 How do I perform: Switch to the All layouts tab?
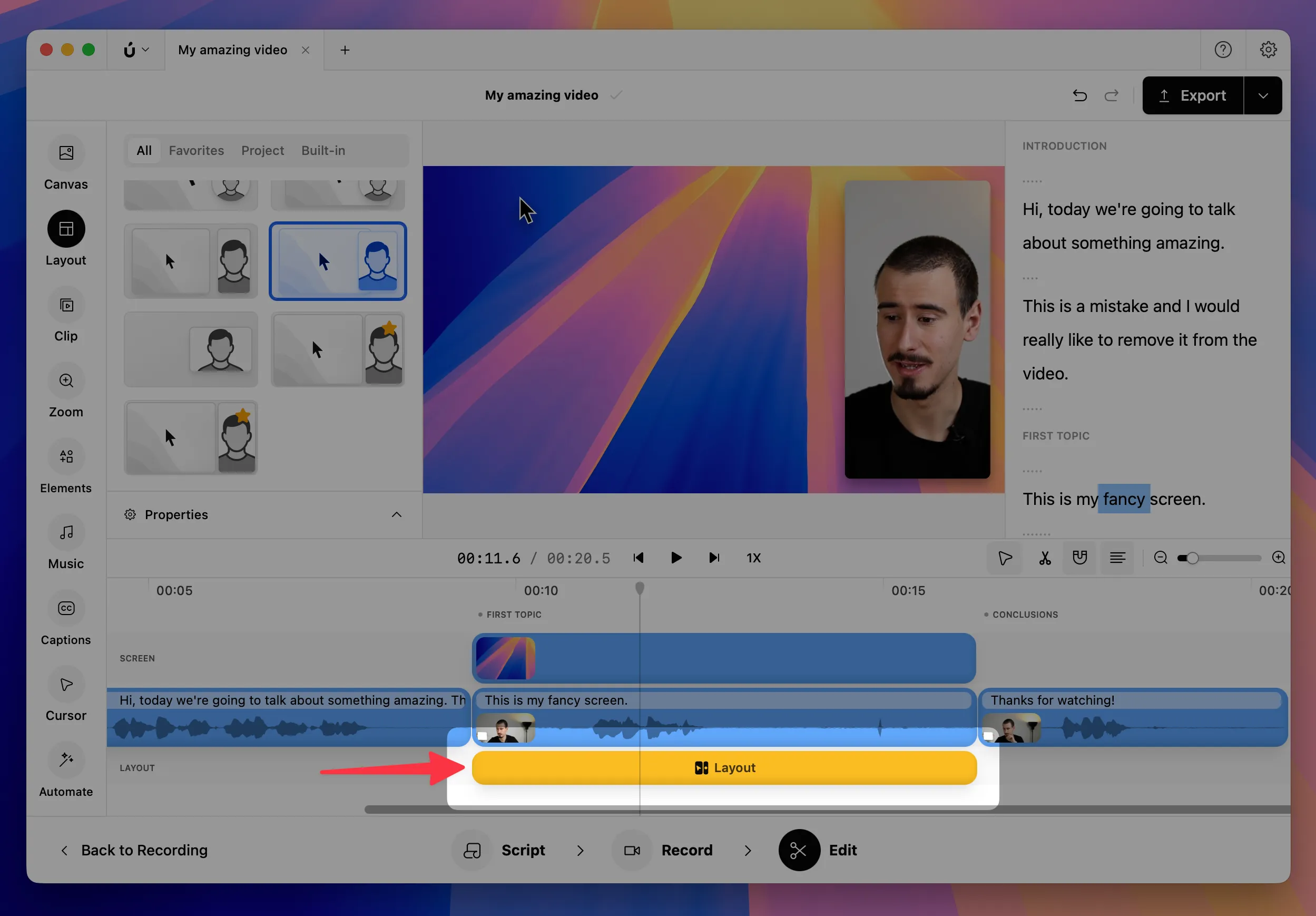[x=144, y=150]
